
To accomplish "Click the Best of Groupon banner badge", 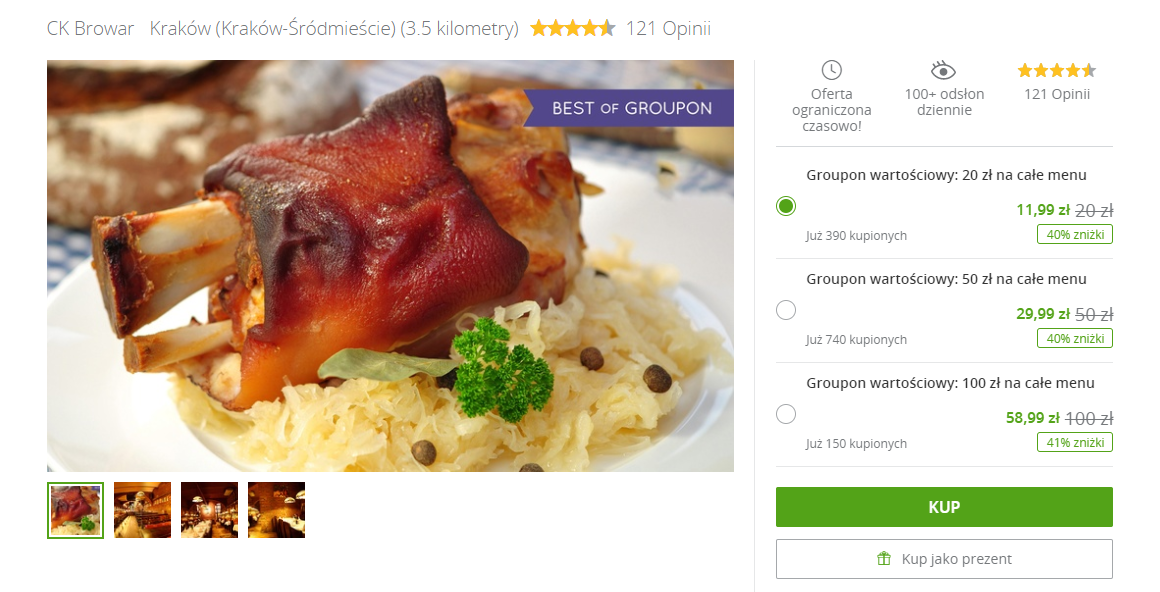I will tap(629, 108).
